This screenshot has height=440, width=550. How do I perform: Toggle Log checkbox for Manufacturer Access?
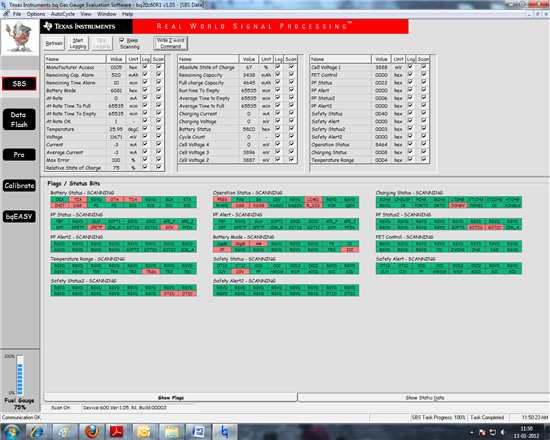(x=145, y=67)
